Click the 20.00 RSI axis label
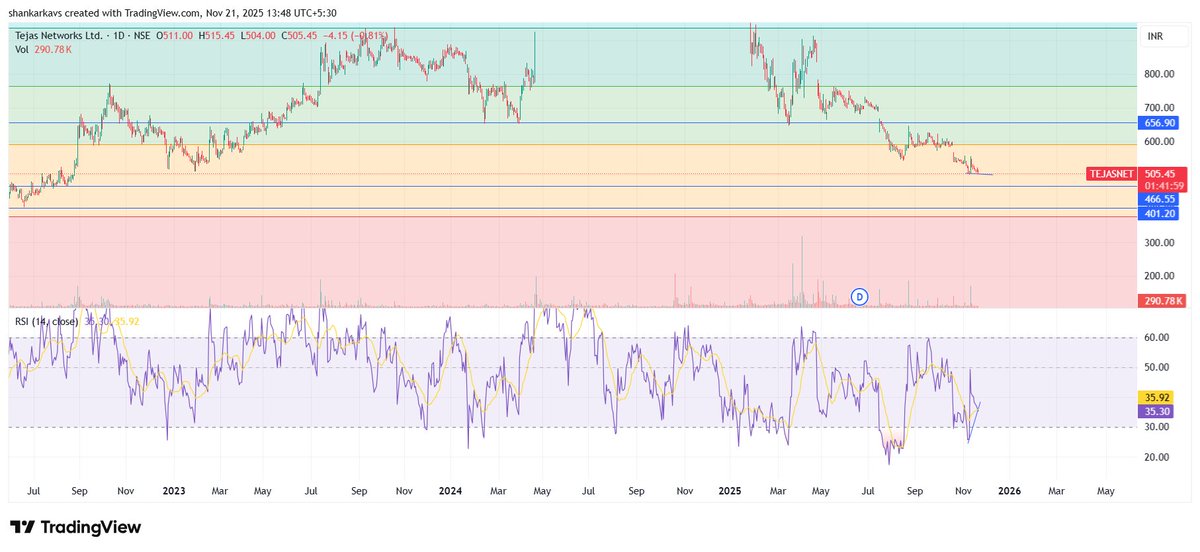 [1156, 457]
